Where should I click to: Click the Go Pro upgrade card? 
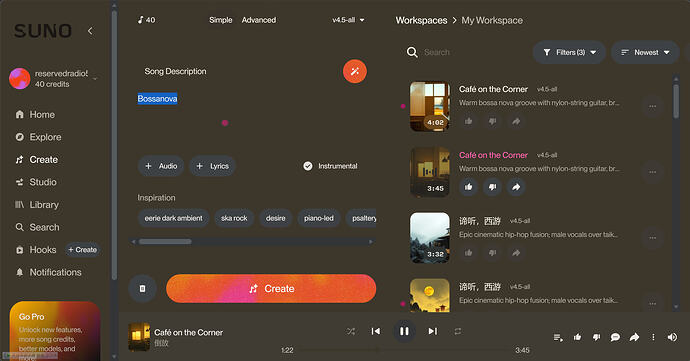55,331
